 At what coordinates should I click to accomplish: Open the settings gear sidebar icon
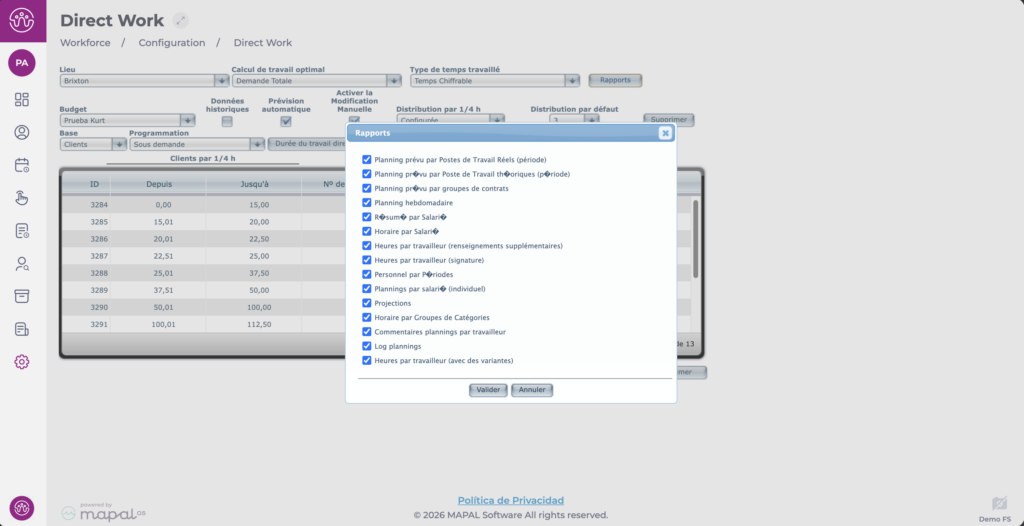pos(22,362)
